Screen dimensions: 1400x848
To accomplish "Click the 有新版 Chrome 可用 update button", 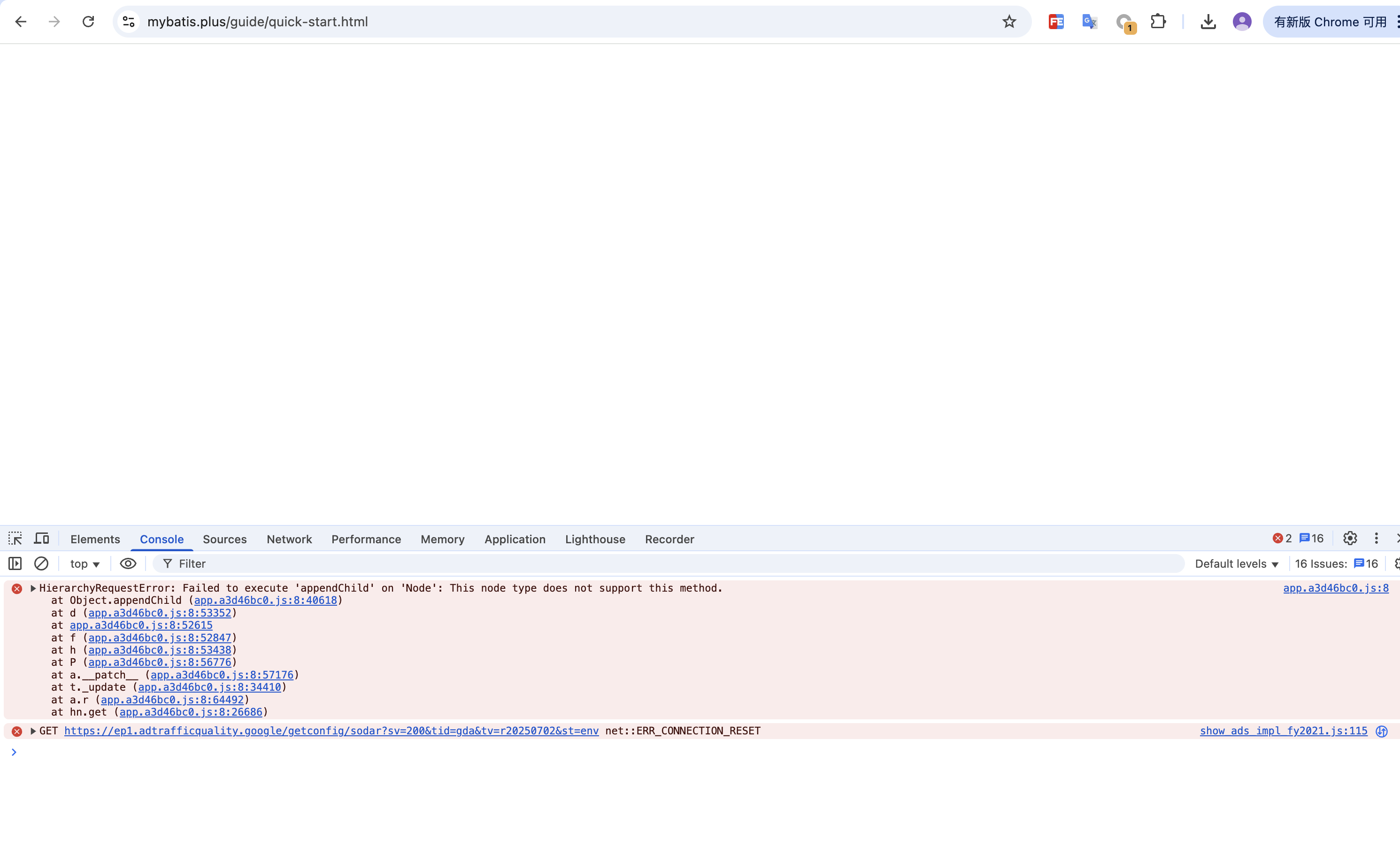I will coord(1330,22).
